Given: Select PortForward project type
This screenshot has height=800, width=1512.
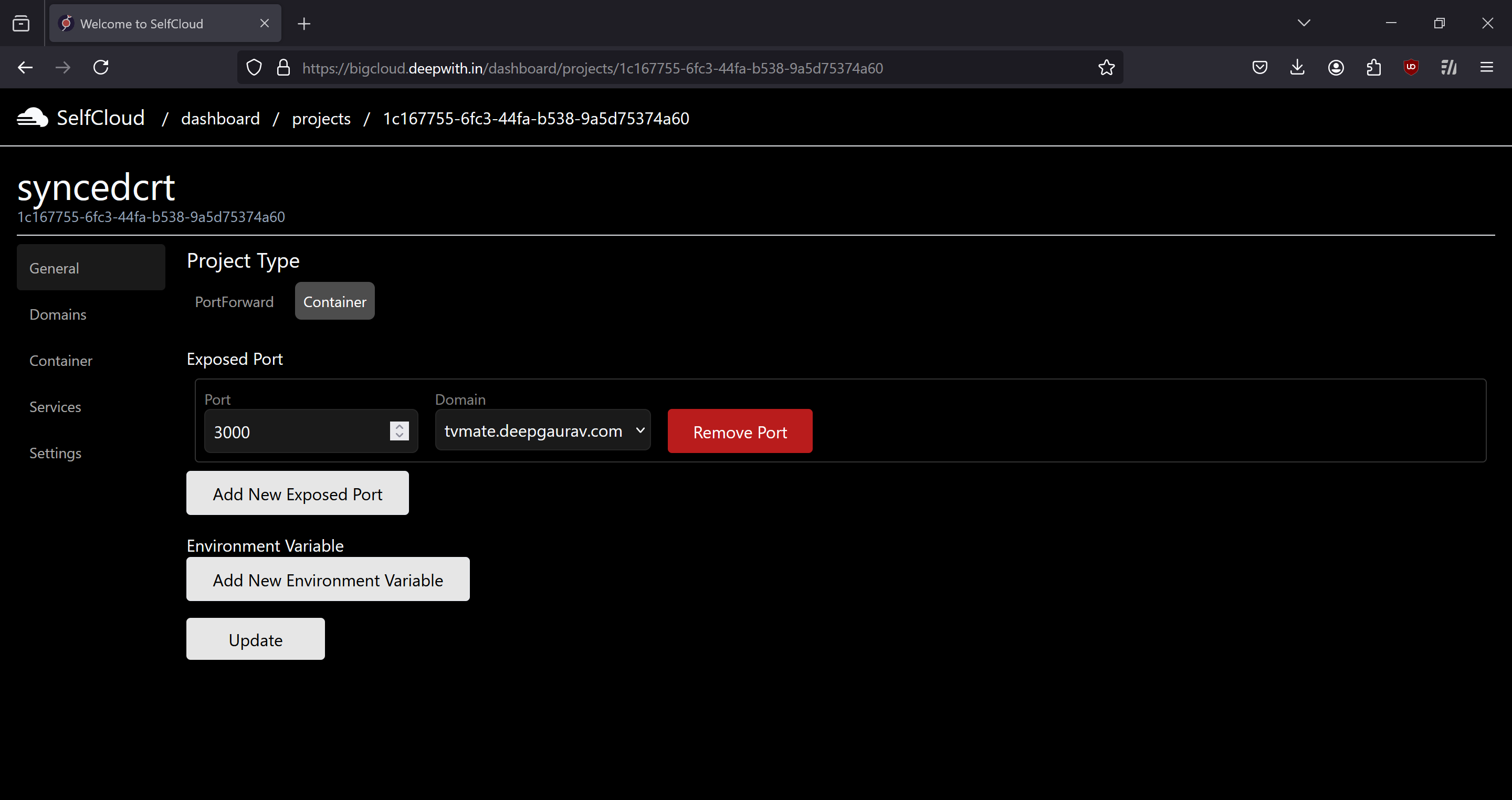Looking at the screenshot, I should pyautogui.click(x=234, y=302).
